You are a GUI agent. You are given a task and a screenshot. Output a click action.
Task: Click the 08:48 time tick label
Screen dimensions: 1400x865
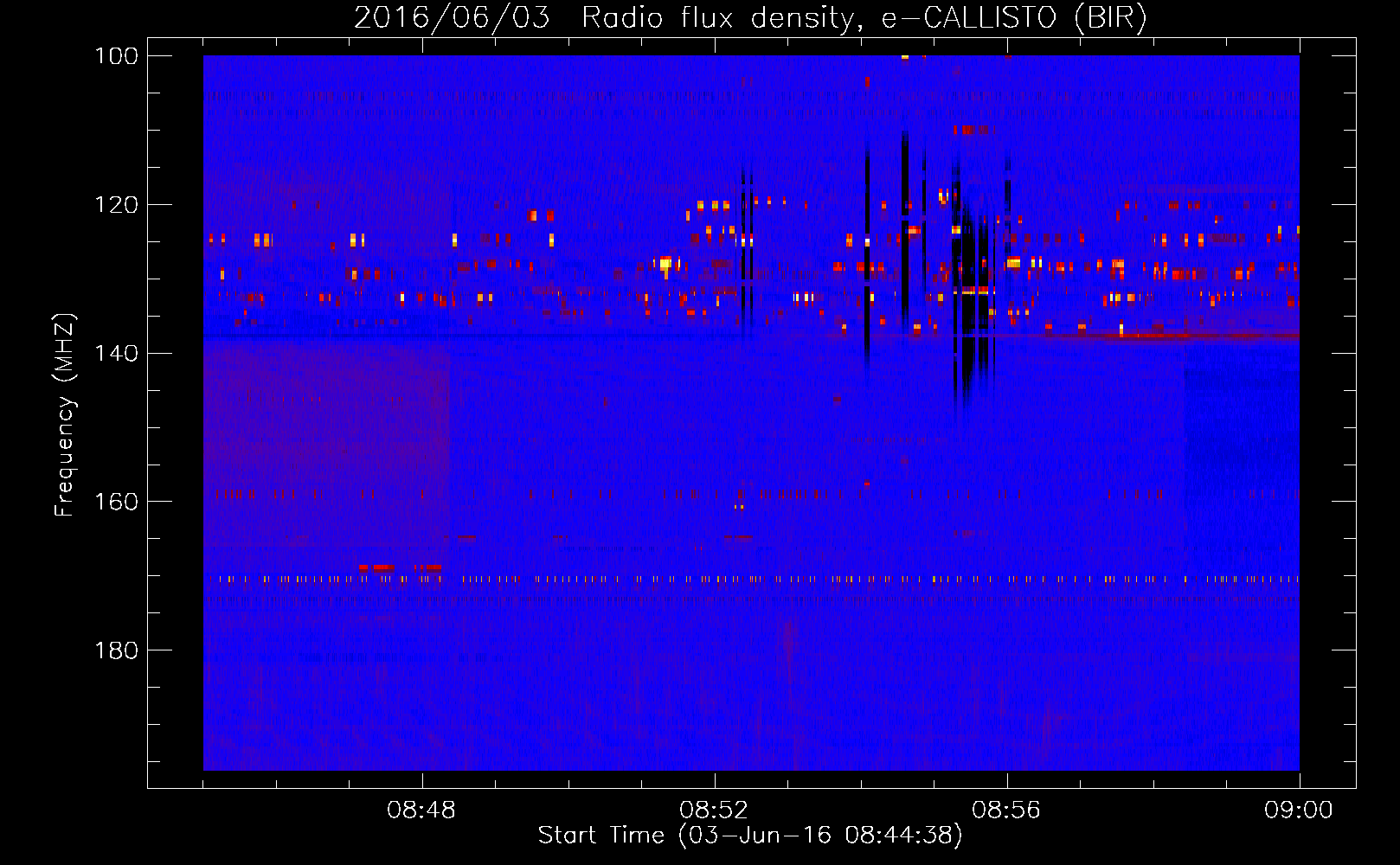[x=421, y=811]
